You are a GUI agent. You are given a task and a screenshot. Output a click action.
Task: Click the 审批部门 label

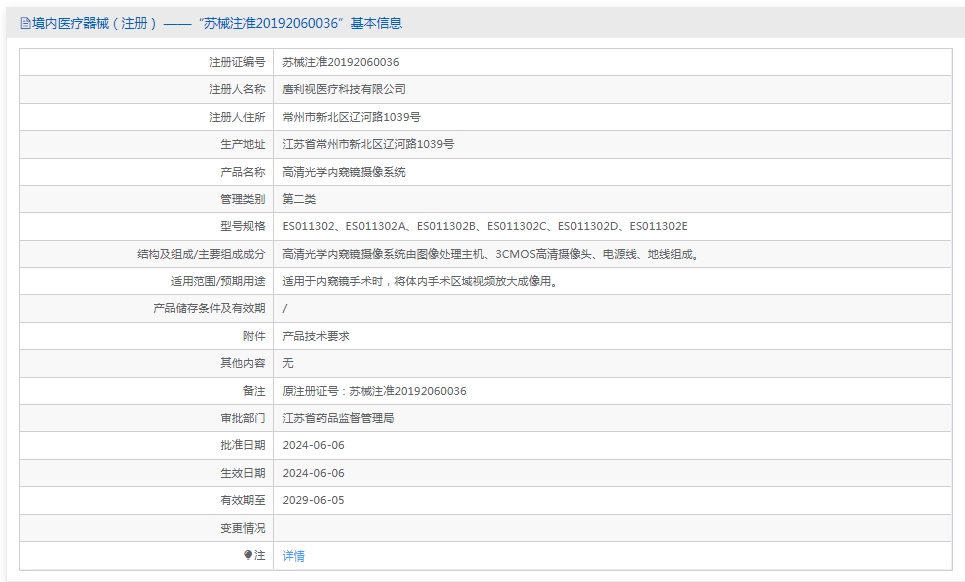[x=242, y=418]
